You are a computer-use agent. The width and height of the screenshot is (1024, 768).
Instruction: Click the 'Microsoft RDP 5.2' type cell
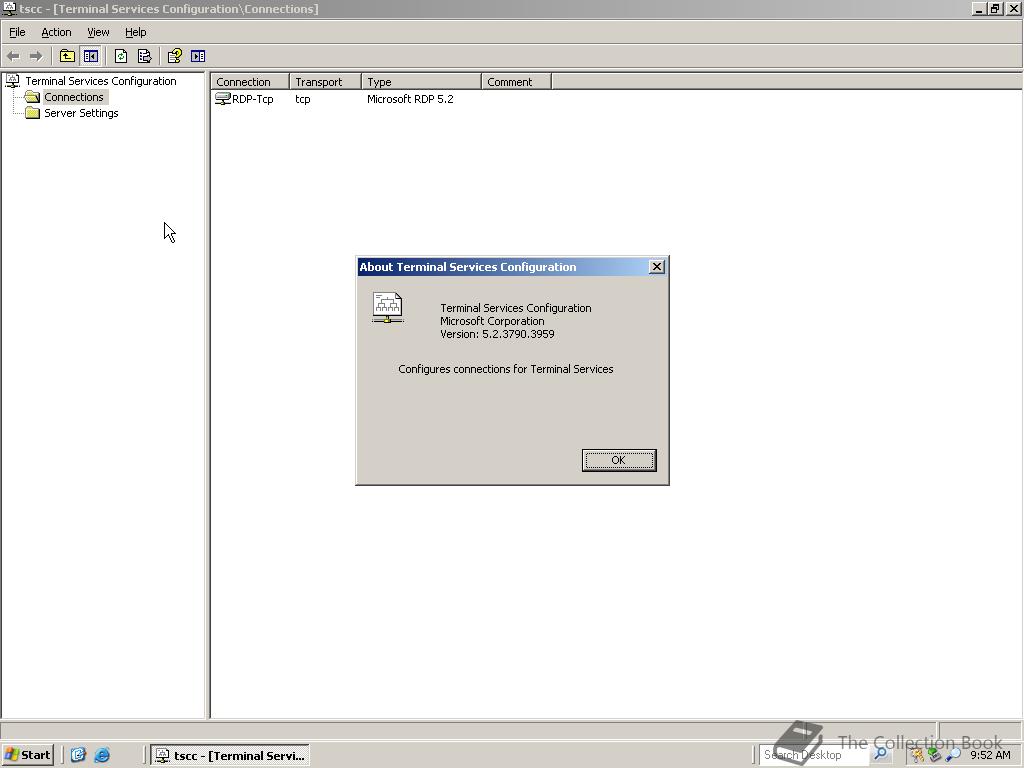410,99
